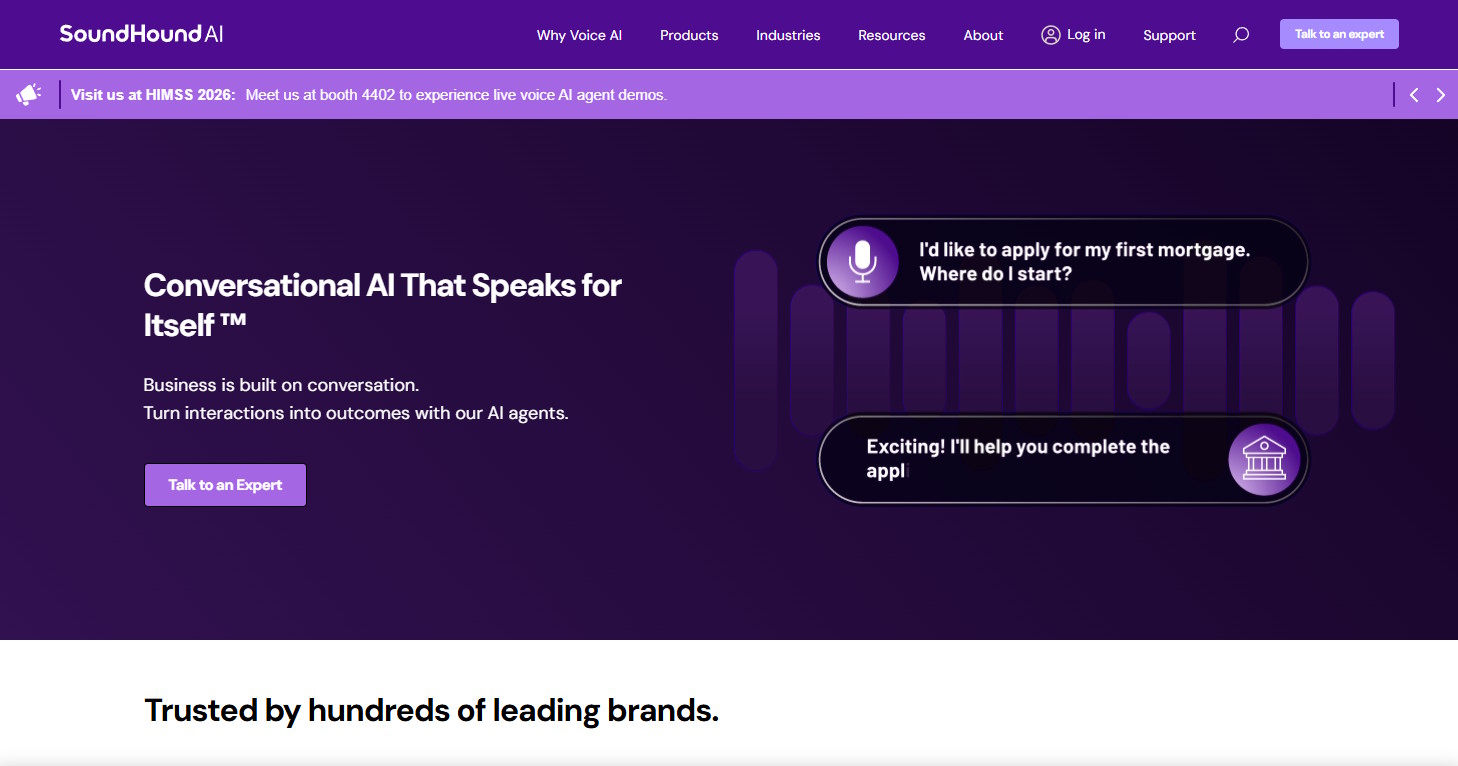The height and width of the screenshot is (766, 1458).
Task: Open search with the magnifier icon
Action: (x=1241, y=35)
